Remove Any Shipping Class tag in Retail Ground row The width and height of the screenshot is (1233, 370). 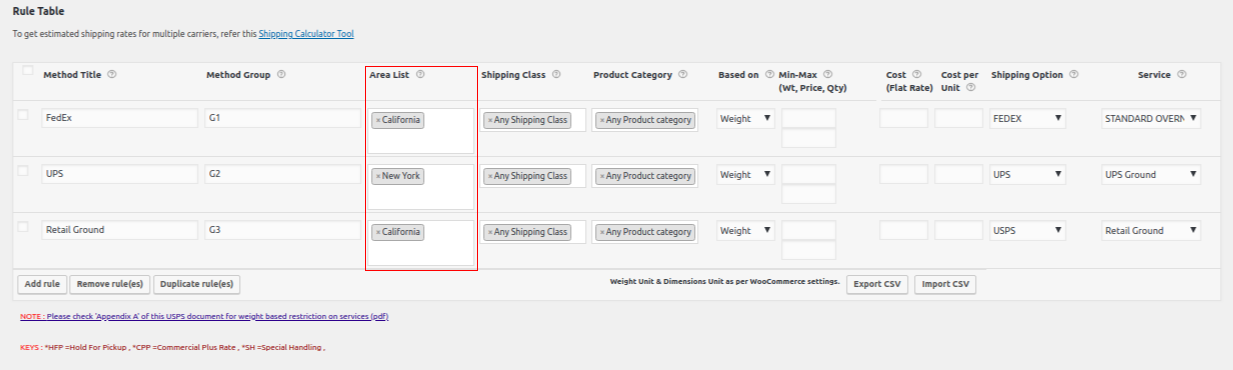[490, 232]
